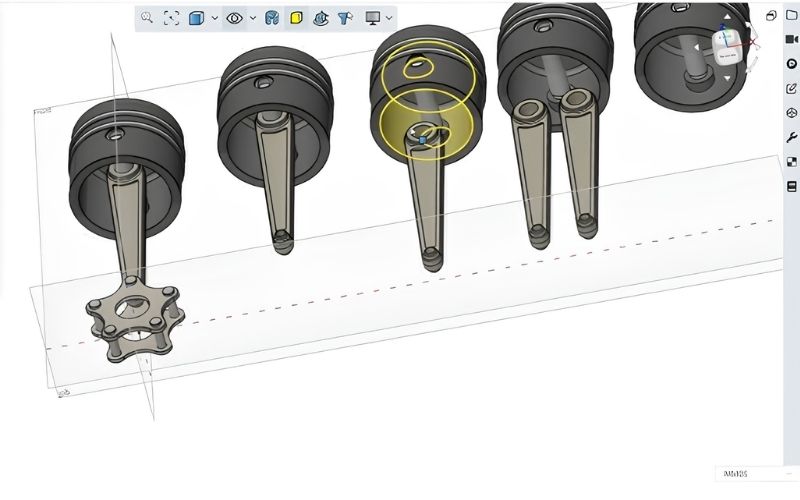800x500 pixels.
Task: Click the steering wheel sidebar icon
Action: pos(792,113)
